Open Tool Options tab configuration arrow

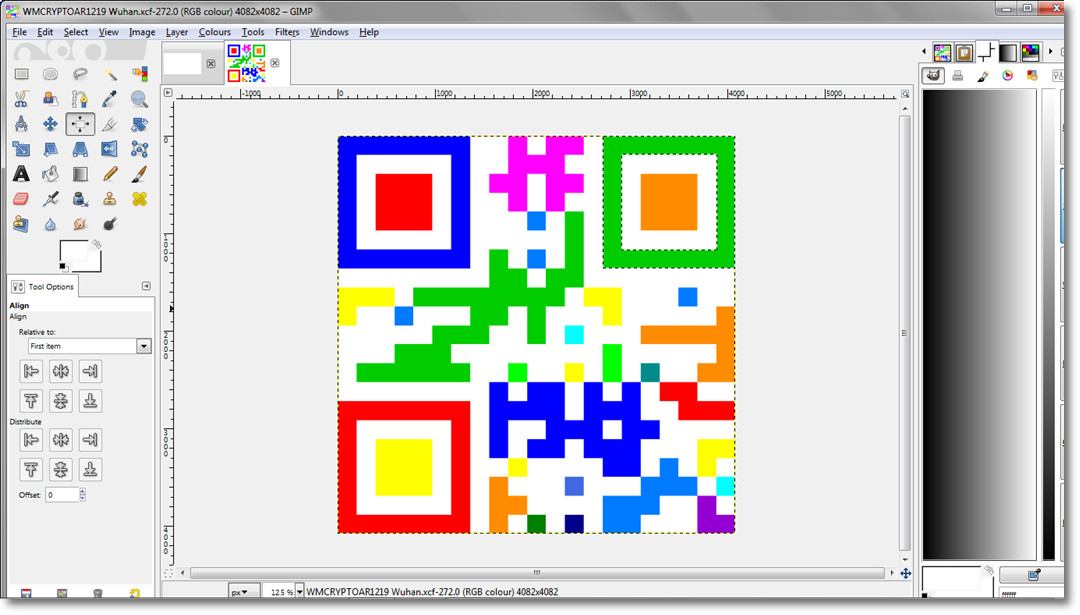point(146,286)
